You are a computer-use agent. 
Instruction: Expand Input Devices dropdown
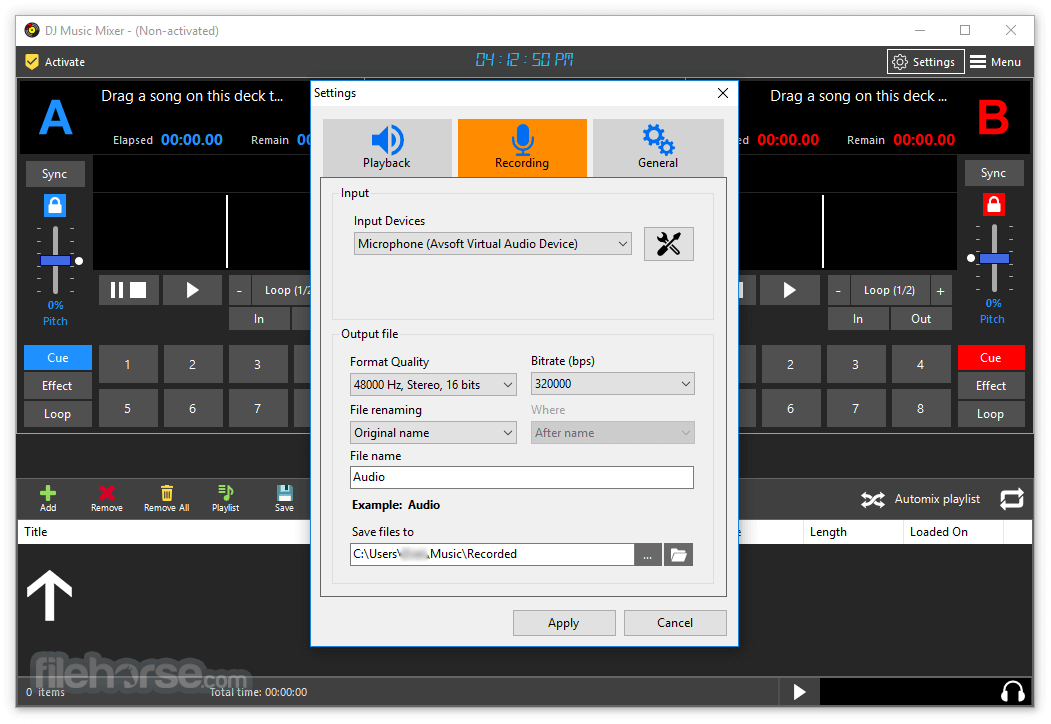493,244
